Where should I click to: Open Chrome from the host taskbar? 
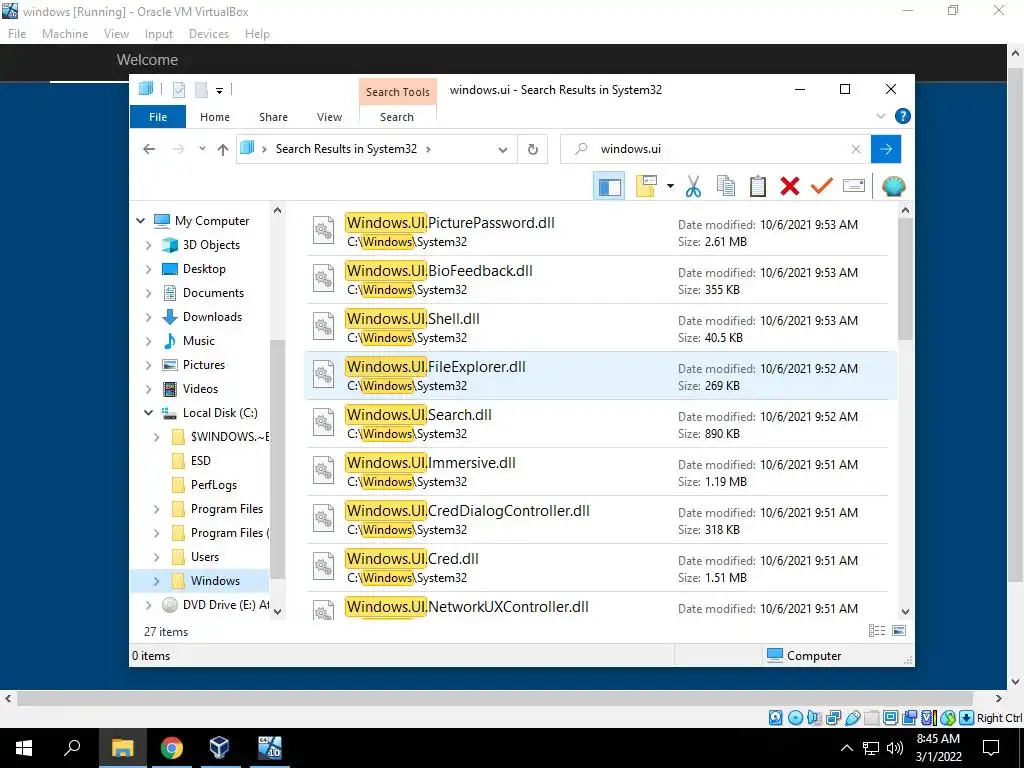coord(172,748)
